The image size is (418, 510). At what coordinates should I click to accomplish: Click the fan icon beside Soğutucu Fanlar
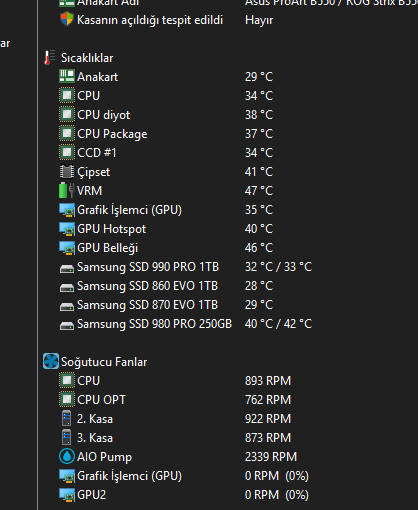coord(51,361)
